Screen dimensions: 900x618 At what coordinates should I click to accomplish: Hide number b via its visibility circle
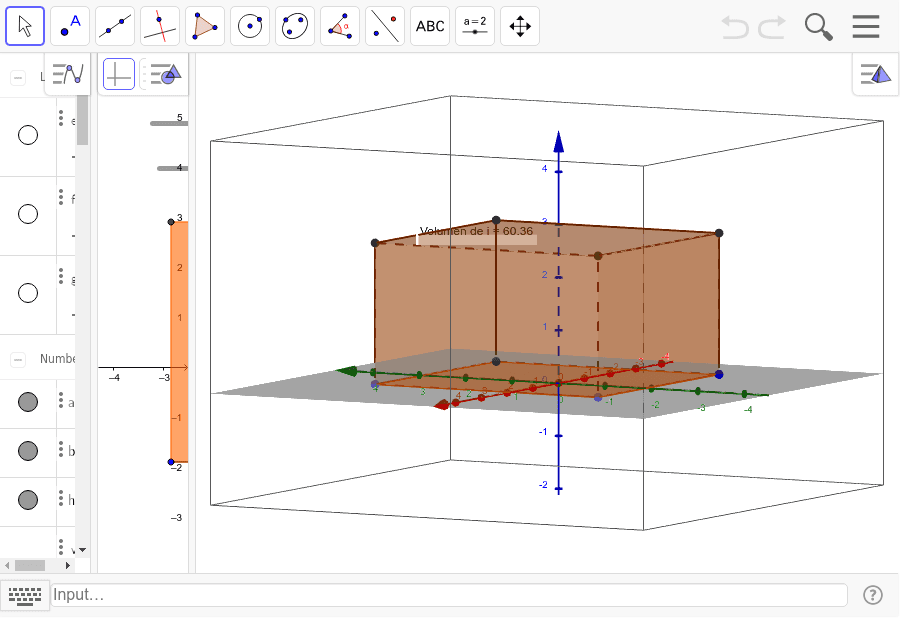point(28,451)
